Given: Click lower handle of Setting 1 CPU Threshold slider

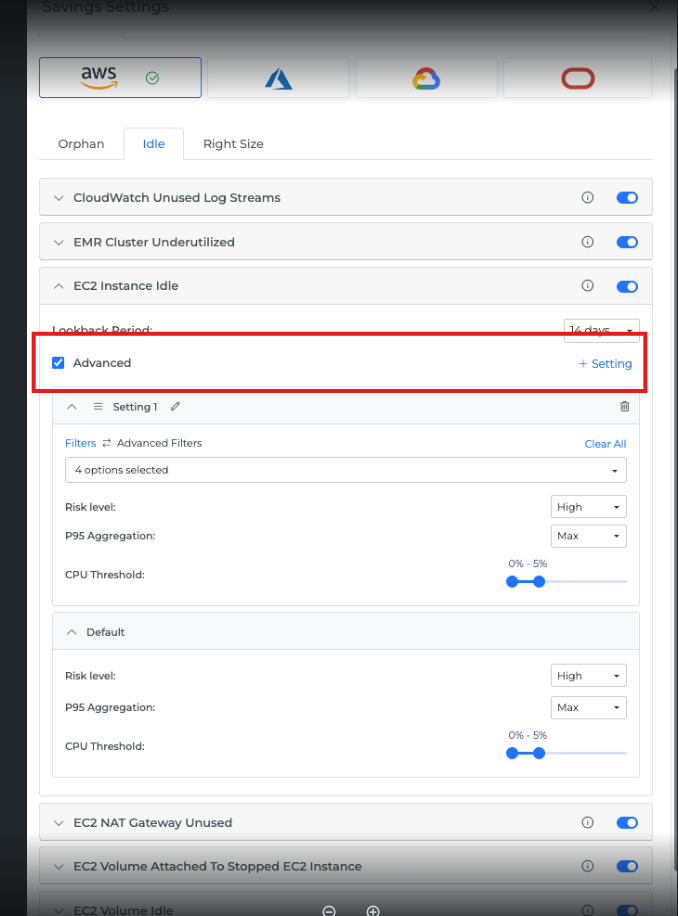Looking at the screenshot, I should (512, 581).
